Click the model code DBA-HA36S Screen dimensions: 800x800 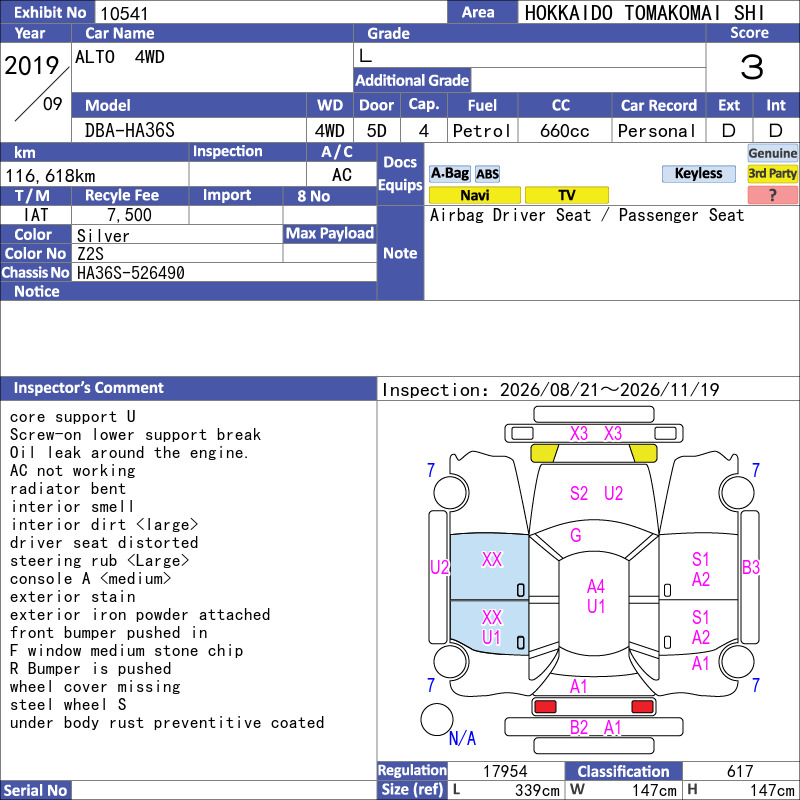(130, 131)
